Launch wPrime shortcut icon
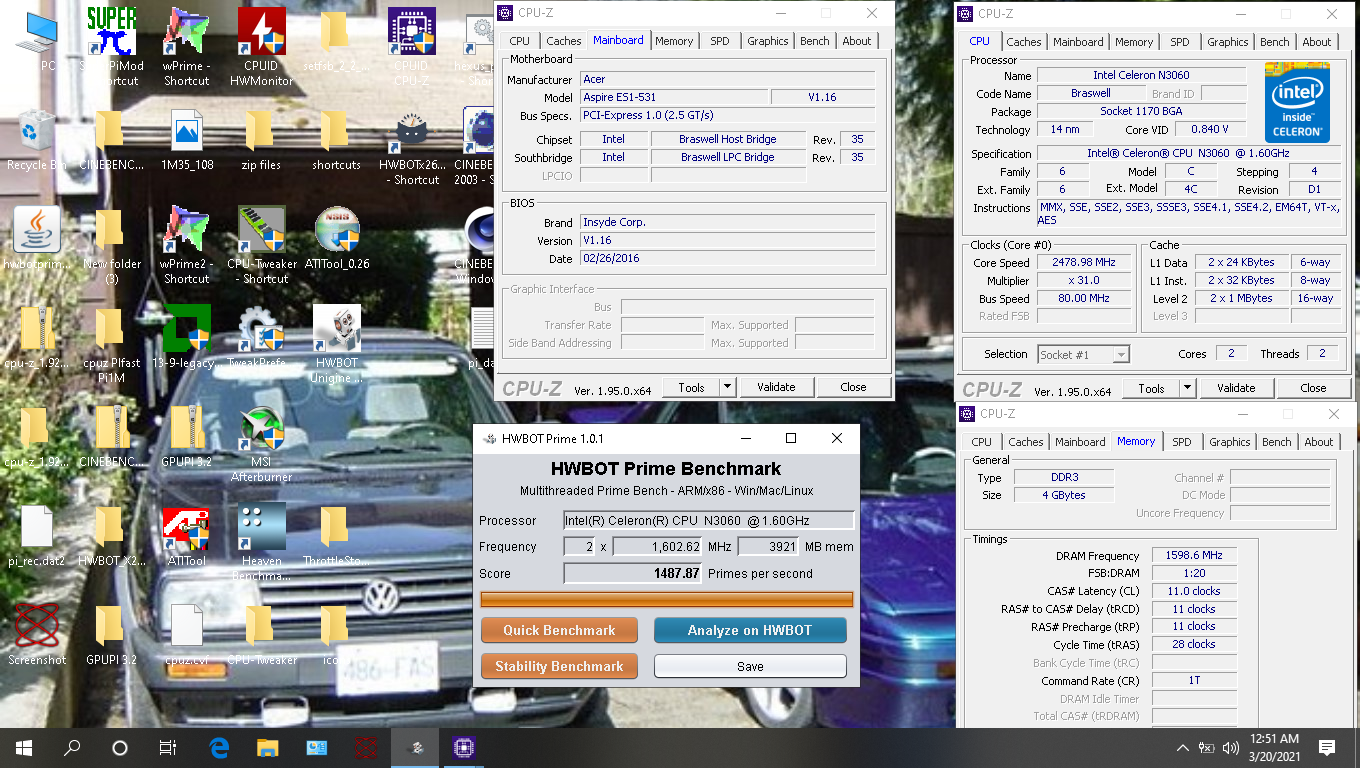This screenshot has width=1360, height=768. [186, 45]
